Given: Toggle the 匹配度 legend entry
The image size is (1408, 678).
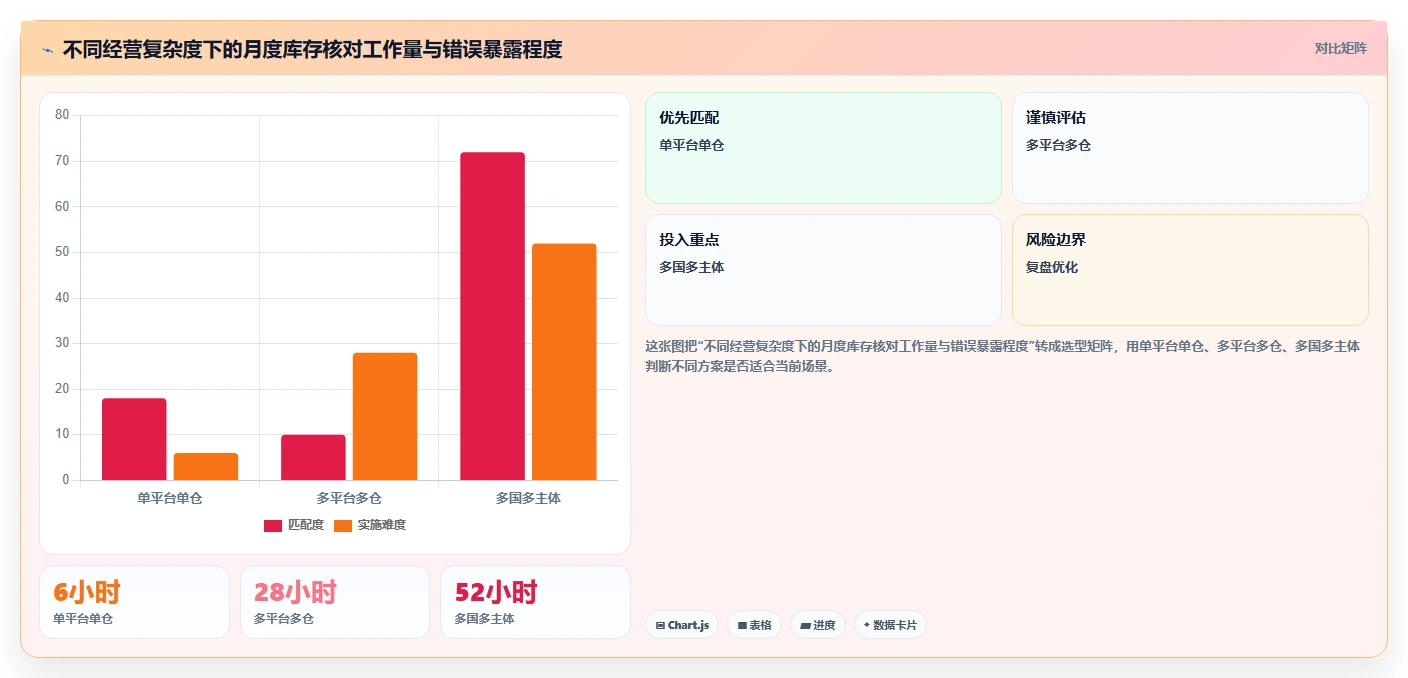Looking at the screenshot, I should tap(293, 525).
